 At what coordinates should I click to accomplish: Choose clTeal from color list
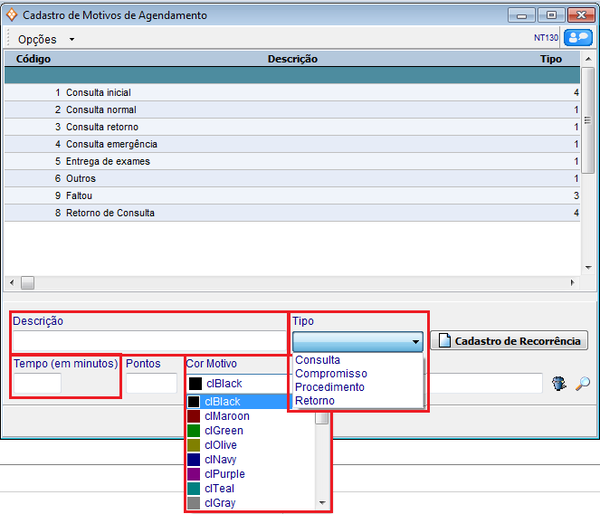pos(220,488)
